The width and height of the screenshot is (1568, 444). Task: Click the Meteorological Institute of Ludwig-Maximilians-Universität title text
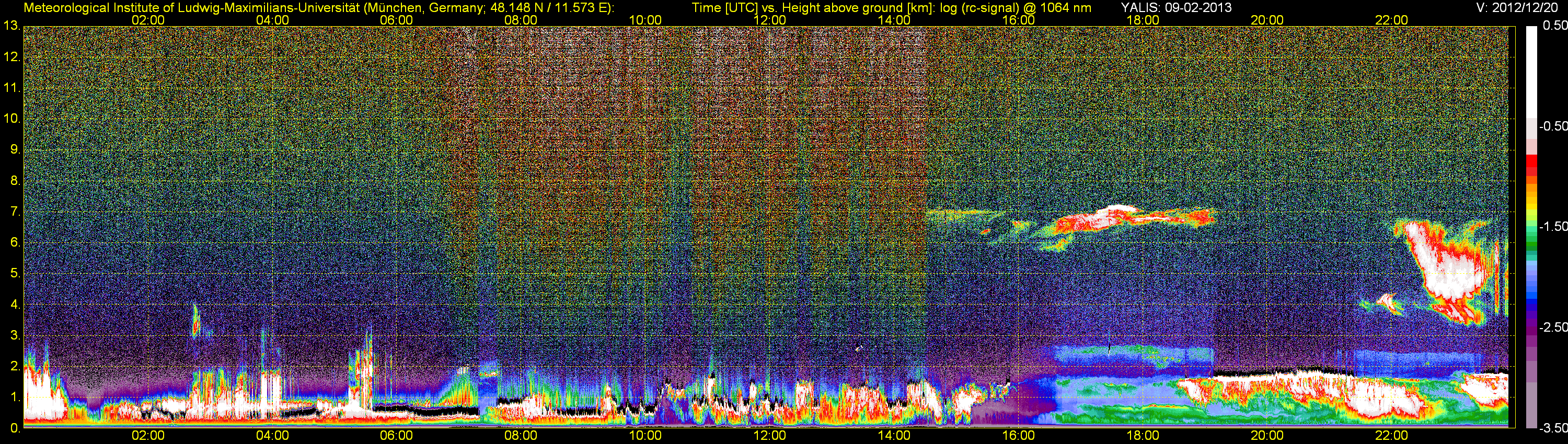pos(318,8)
